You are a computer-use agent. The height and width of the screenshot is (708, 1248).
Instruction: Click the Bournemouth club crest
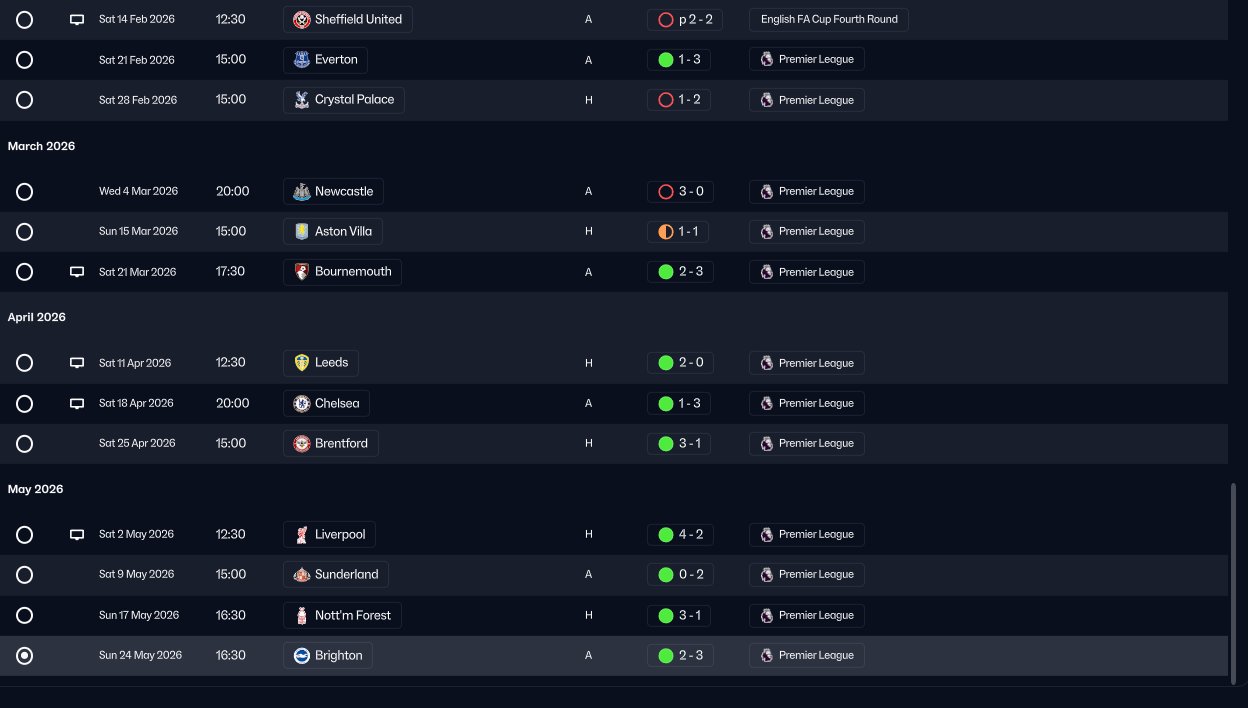(301, 272)
